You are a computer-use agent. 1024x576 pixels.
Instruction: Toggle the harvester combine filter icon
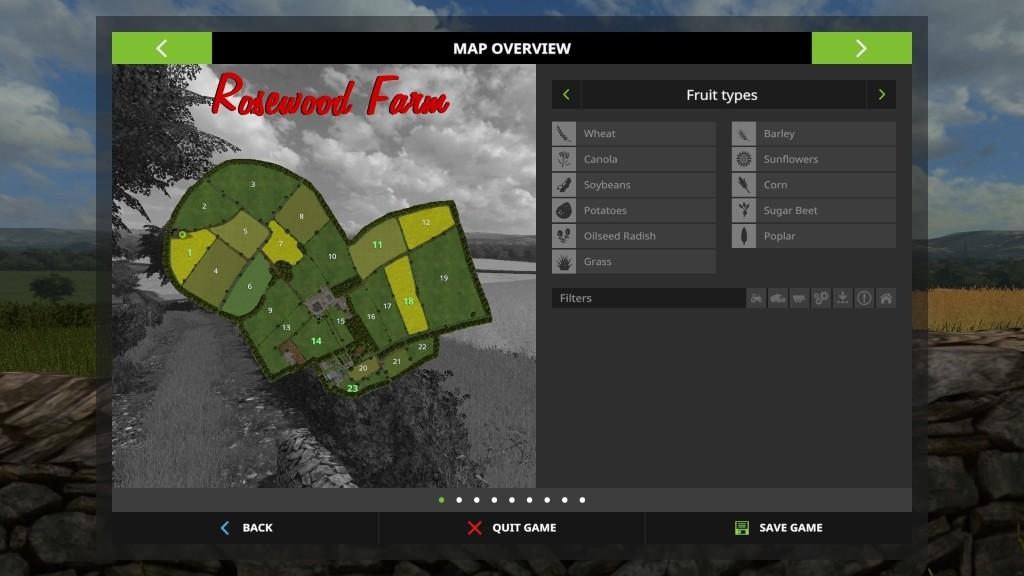(x=778, y=298)
